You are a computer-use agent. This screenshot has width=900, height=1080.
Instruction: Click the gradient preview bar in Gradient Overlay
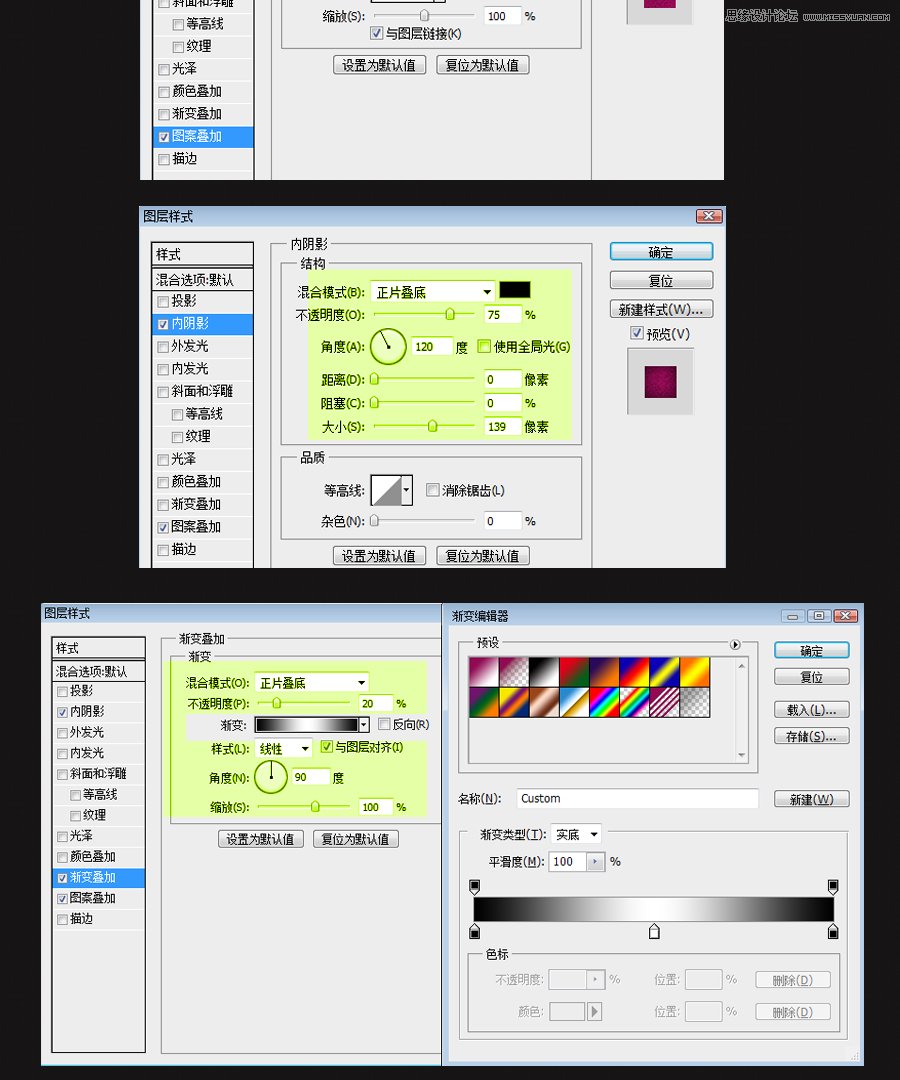[x=307, y=725]
